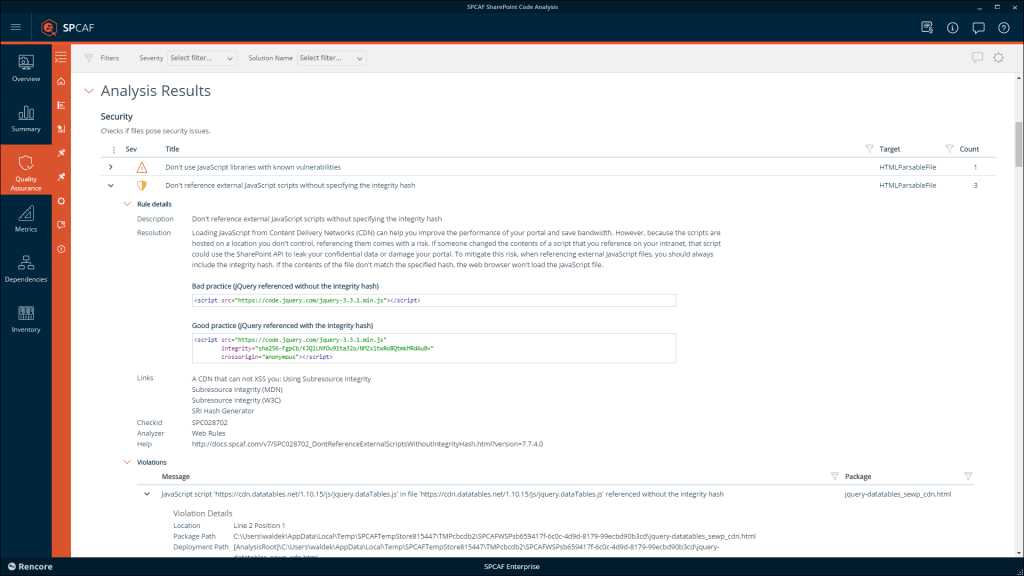Viewport: 1024px width, 576px height.
Task: Expand the JavaScript libraries vulnerabilities rule row
Action: 110,167
